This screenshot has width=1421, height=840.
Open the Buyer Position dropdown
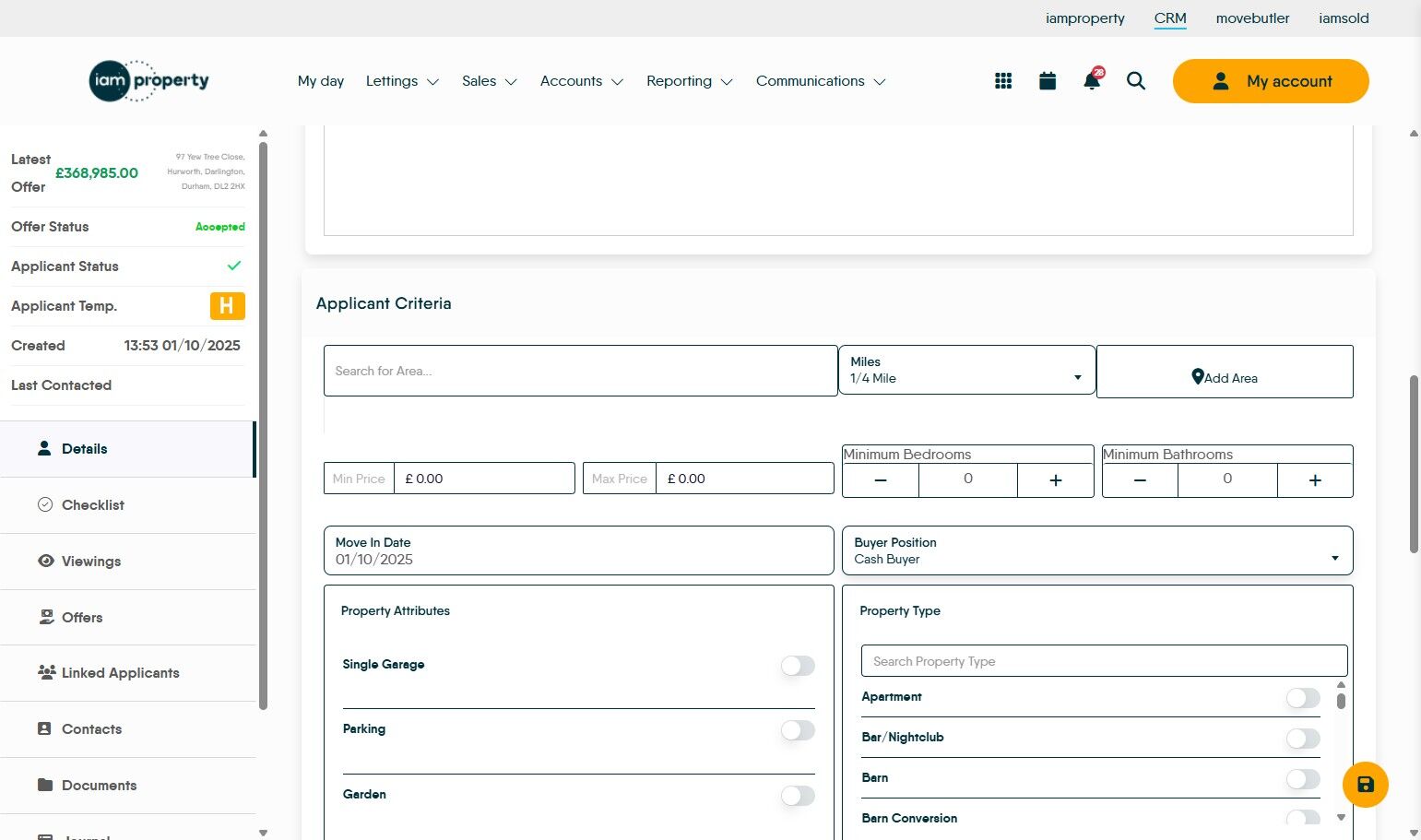coord(1096,550)
